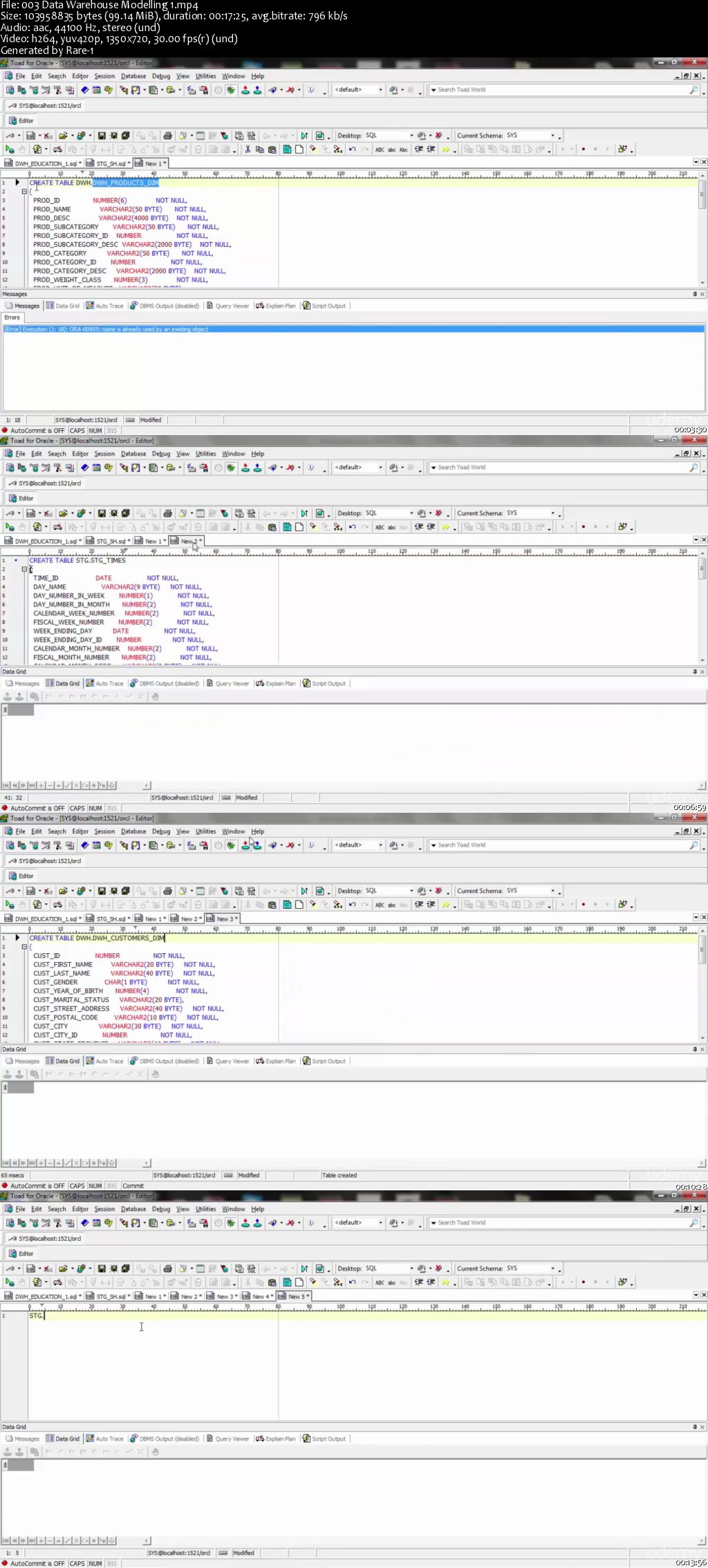Click Commit icon in 00:13:56 frame toolbar

pos(245,1223)
